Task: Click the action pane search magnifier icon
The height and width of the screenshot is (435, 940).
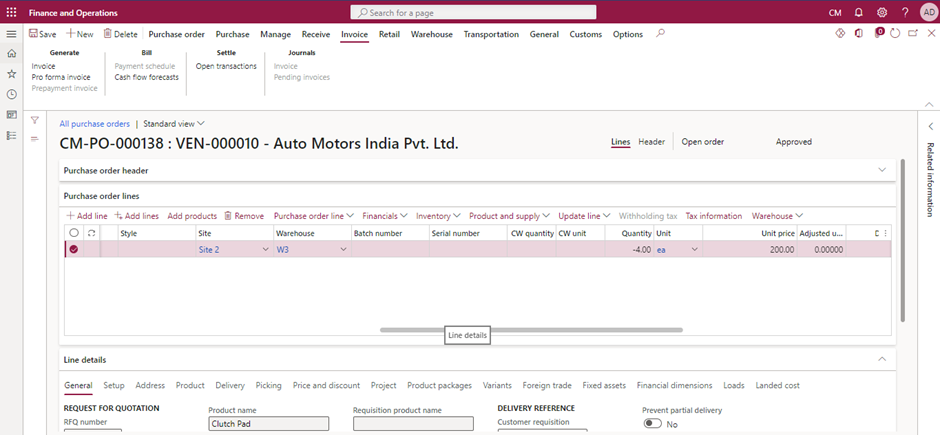Action: 661,34
